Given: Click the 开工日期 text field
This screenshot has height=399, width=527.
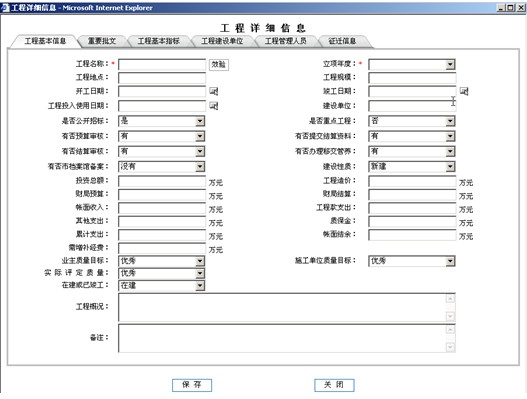Looking at the screenshot, I should coord(162,91).
